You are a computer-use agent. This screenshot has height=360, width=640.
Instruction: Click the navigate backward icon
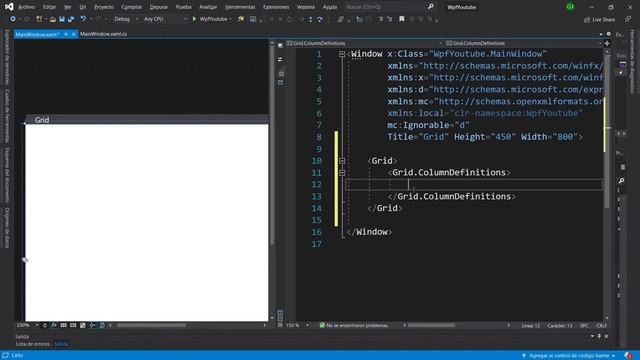point(13,19)
